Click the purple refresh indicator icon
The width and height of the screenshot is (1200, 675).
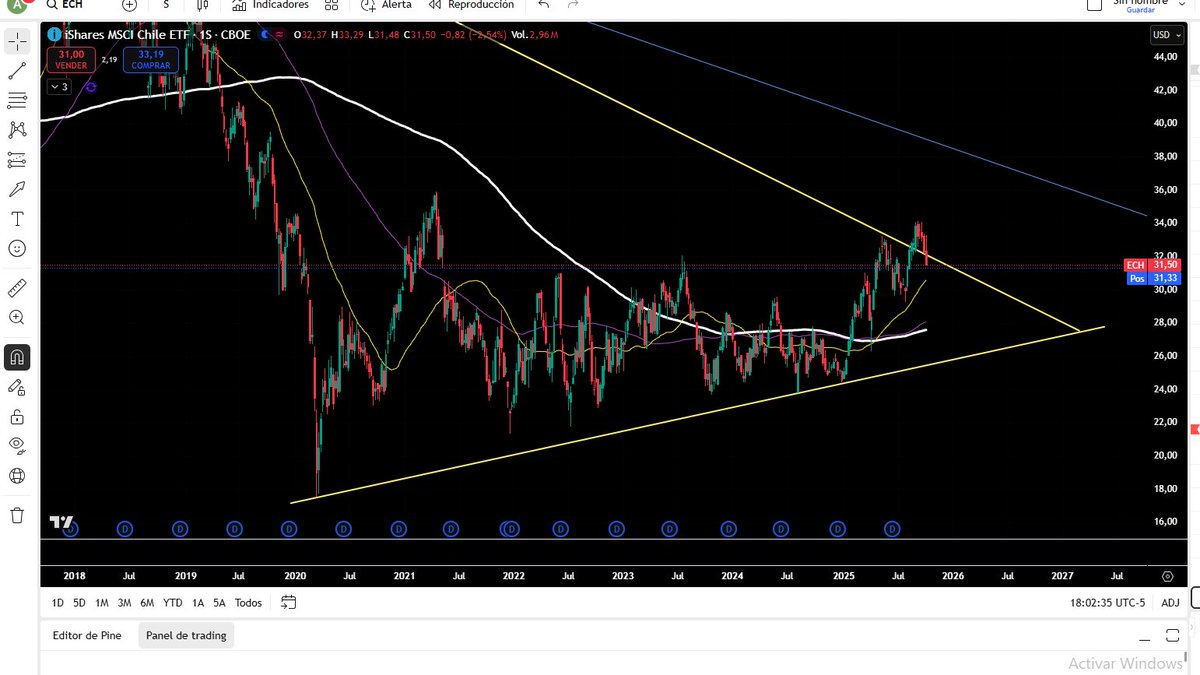(x=90, y=87)
